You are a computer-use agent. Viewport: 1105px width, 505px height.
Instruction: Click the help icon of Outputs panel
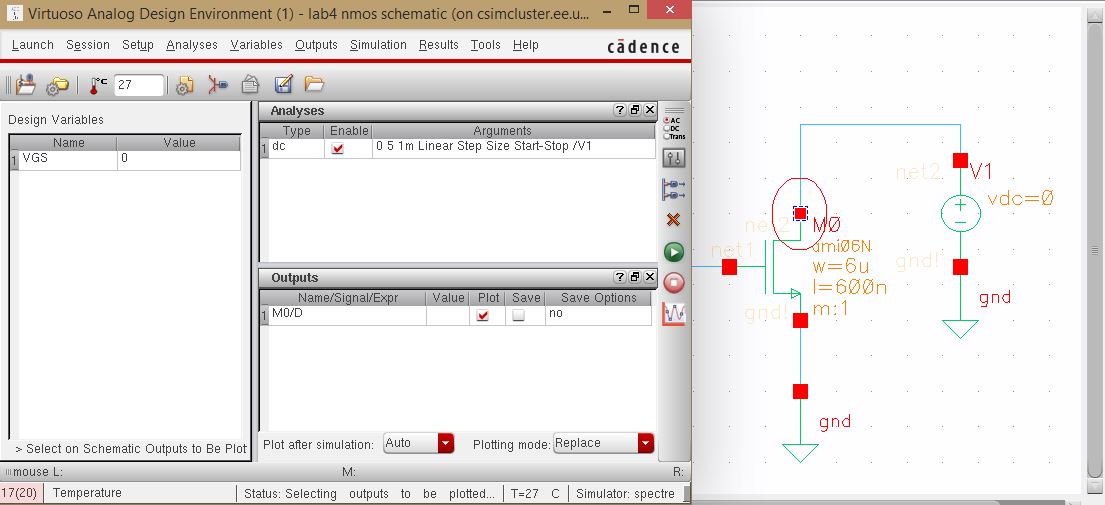point(619,278)
